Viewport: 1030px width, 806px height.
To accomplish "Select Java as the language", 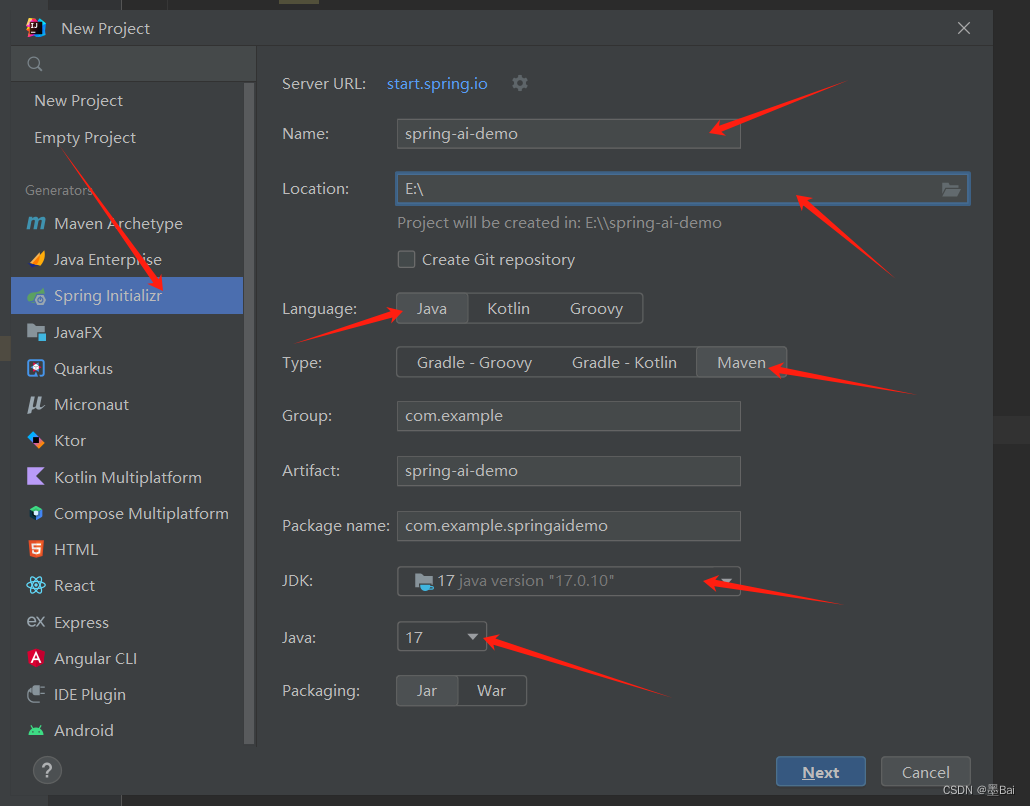I will point(432,309).
